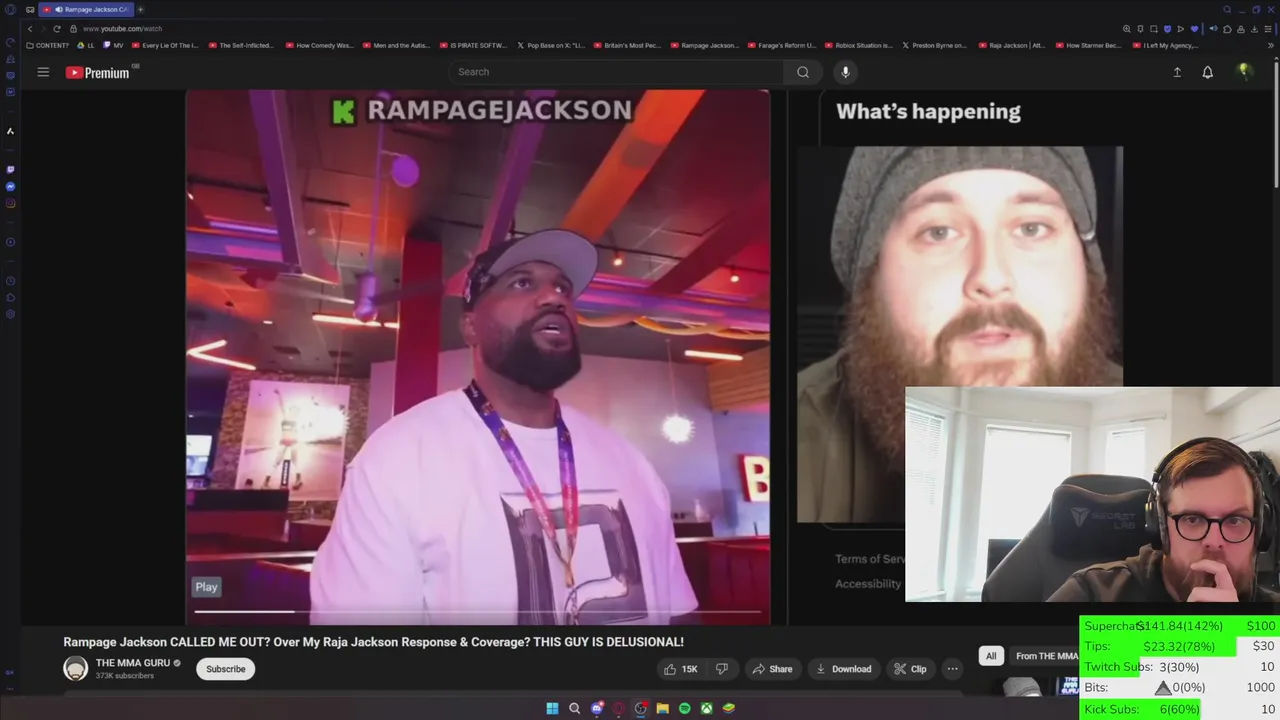
Task: Seek along the video progress bar
Action: 477,611
